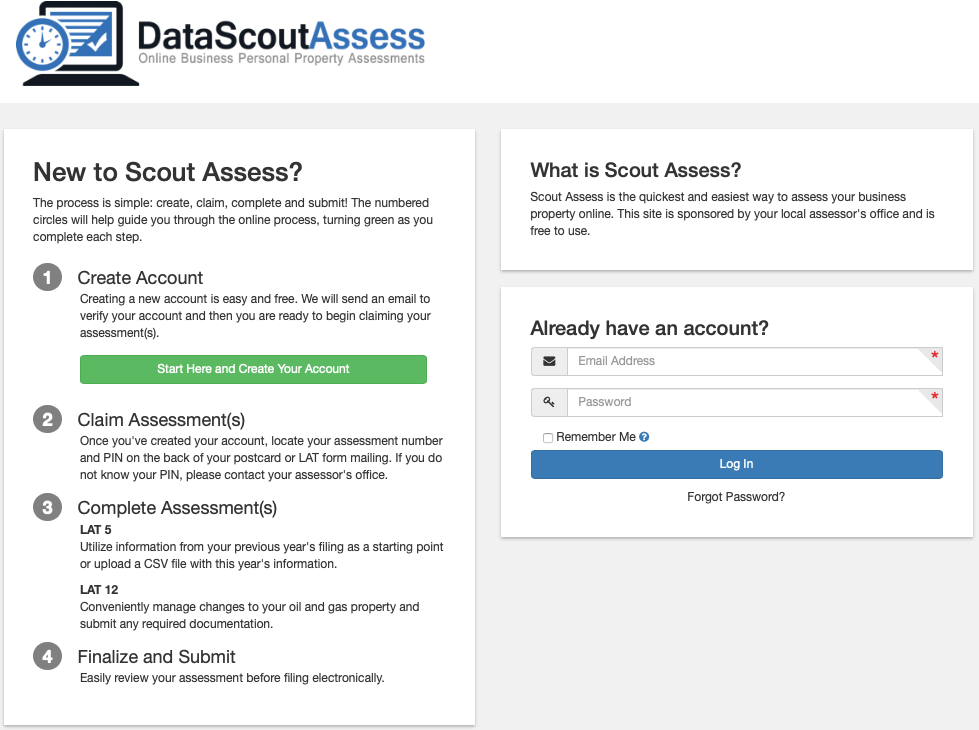Focus the Password input field

(x=755, y=403)
